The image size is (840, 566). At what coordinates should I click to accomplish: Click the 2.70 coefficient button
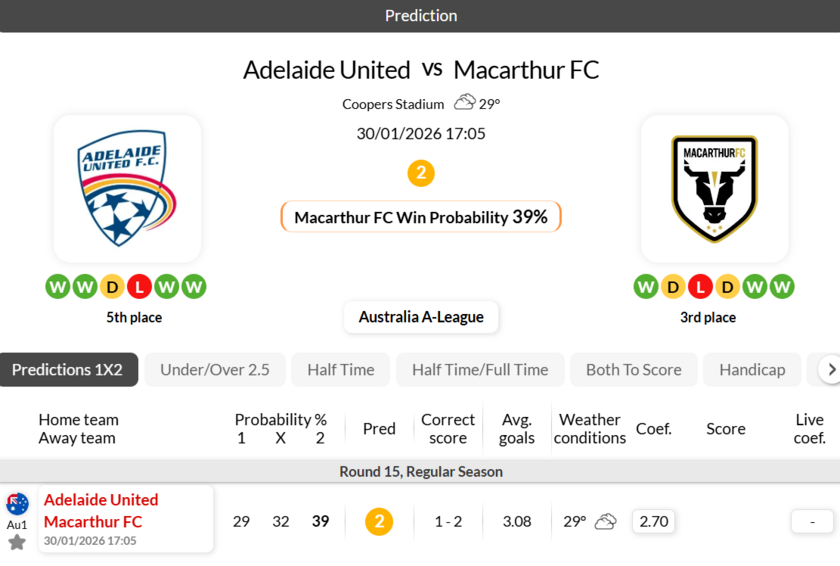(x=653, y=522)
